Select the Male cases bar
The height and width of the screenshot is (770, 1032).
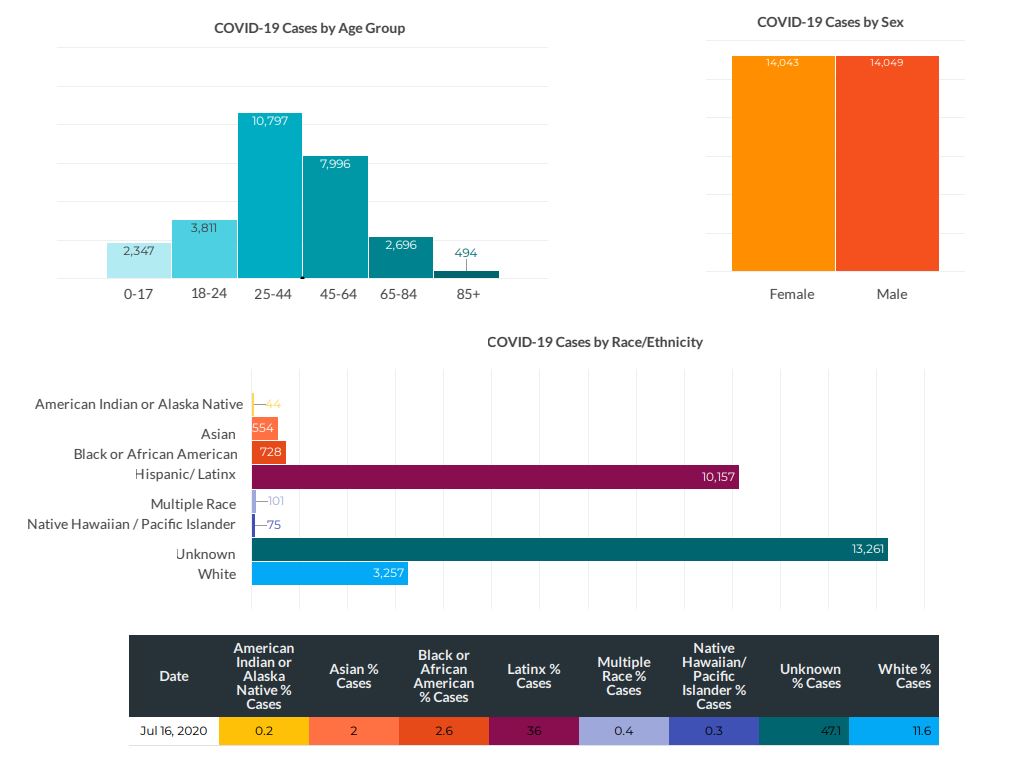(887, 163)
